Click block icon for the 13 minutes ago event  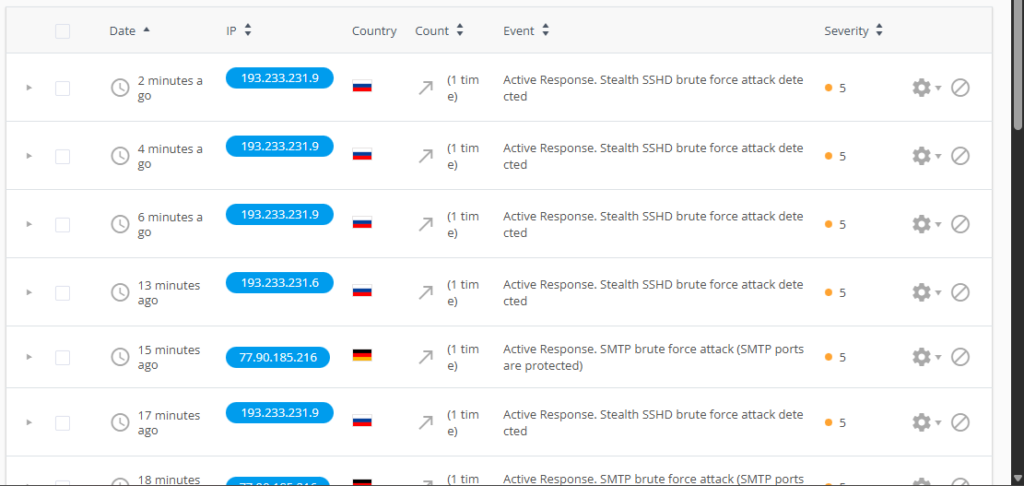[x=960, y=292]
